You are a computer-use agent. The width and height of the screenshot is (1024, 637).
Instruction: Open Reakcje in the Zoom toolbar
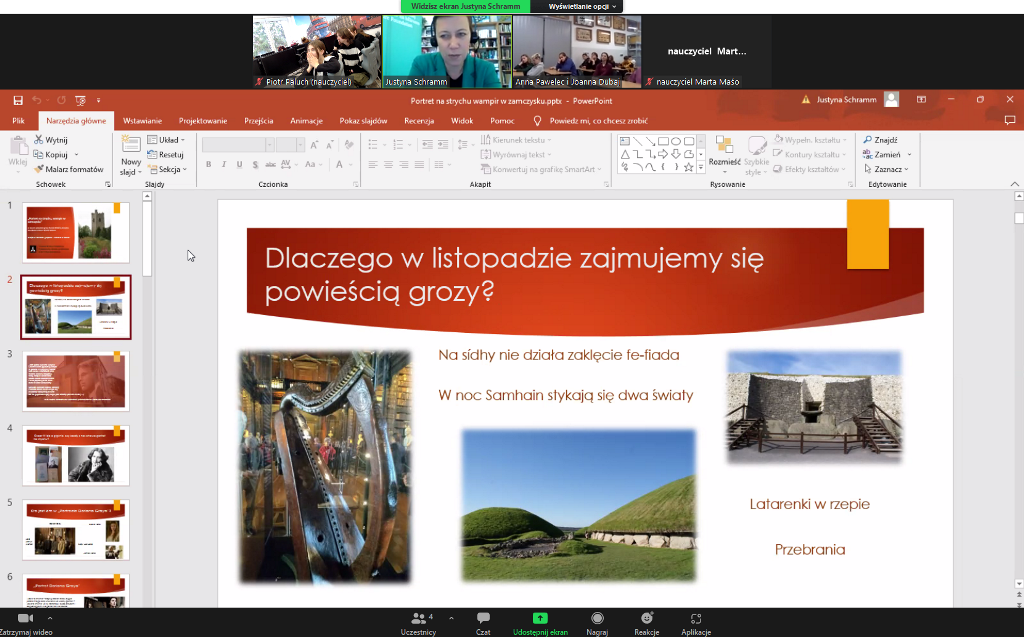(646, 619)
